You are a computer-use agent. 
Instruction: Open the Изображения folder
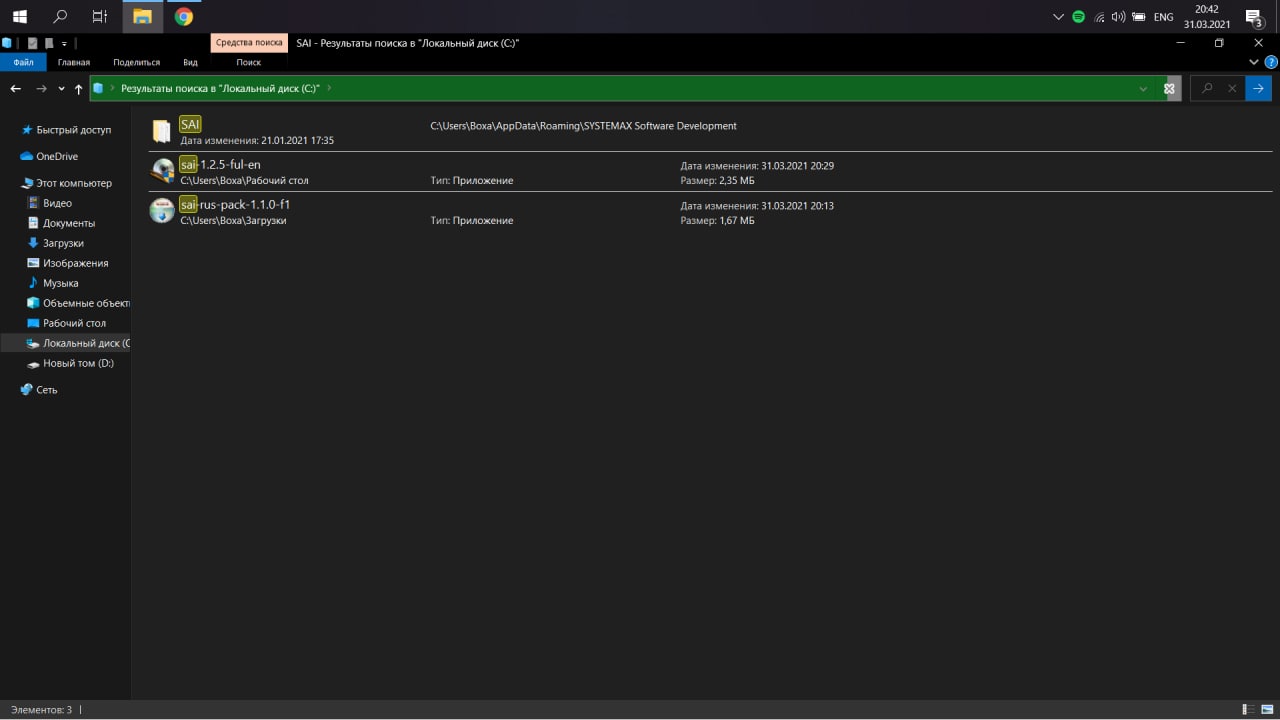pos(75,263)
